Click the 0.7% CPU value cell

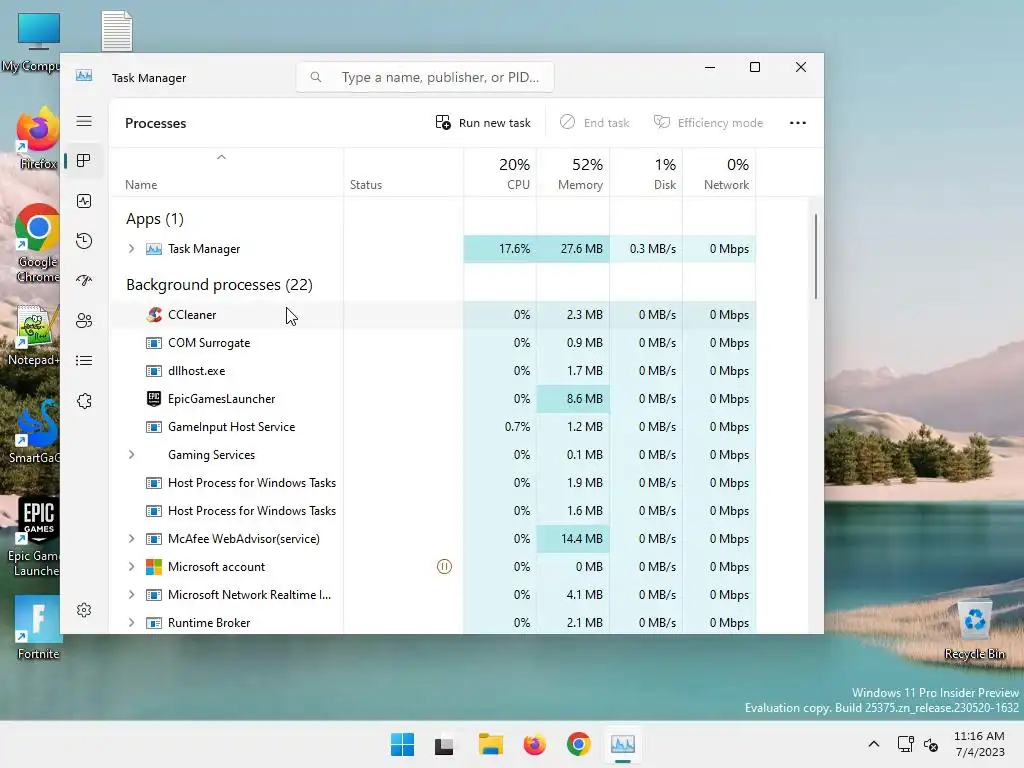[x=500, y=427]
